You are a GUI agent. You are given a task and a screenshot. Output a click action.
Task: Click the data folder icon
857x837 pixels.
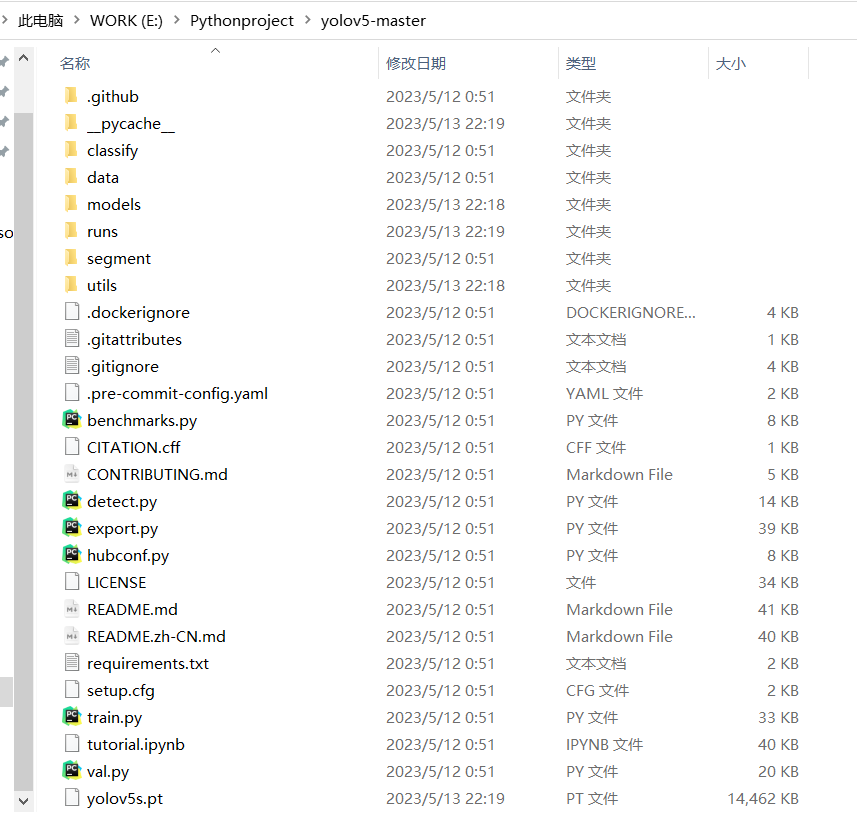point(72,177)
